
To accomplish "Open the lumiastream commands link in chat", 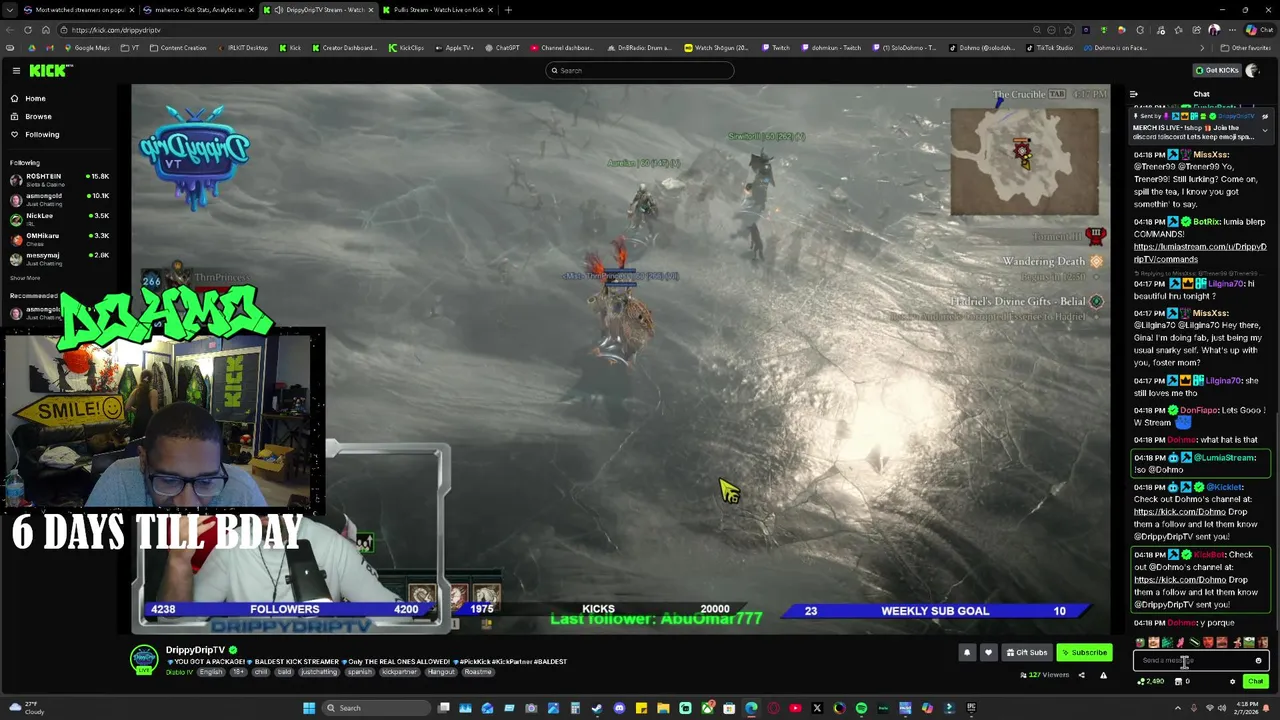I will pyautogui.click(x=1200, y=253).
